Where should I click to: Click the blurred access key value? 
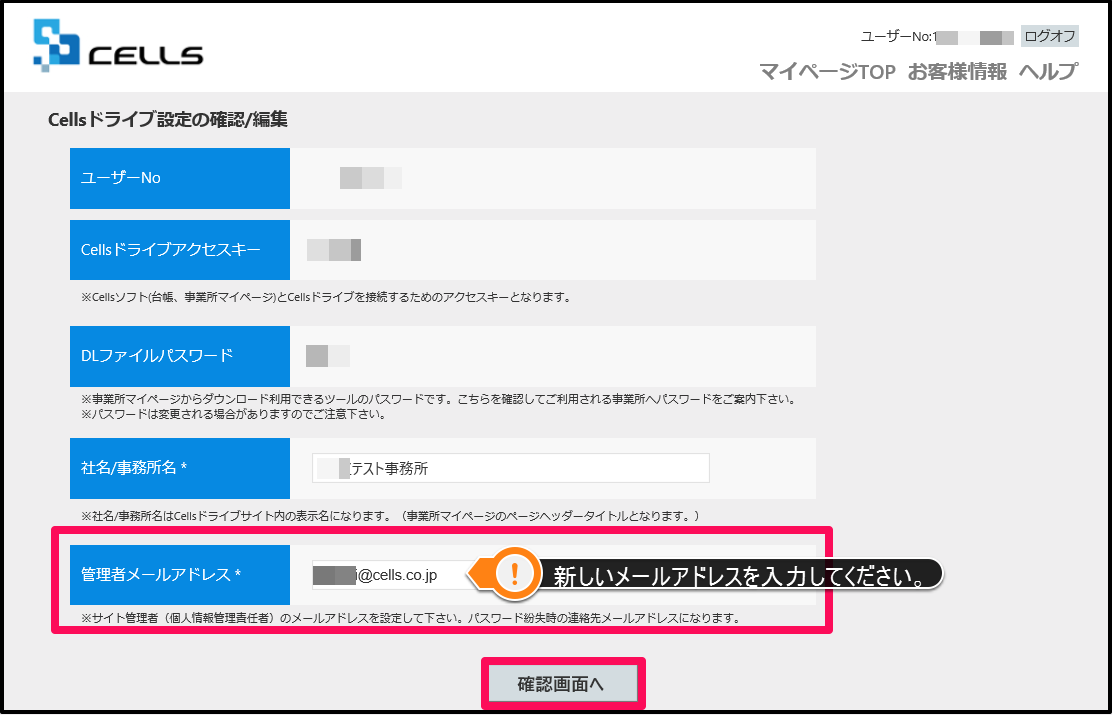[334, 250]
